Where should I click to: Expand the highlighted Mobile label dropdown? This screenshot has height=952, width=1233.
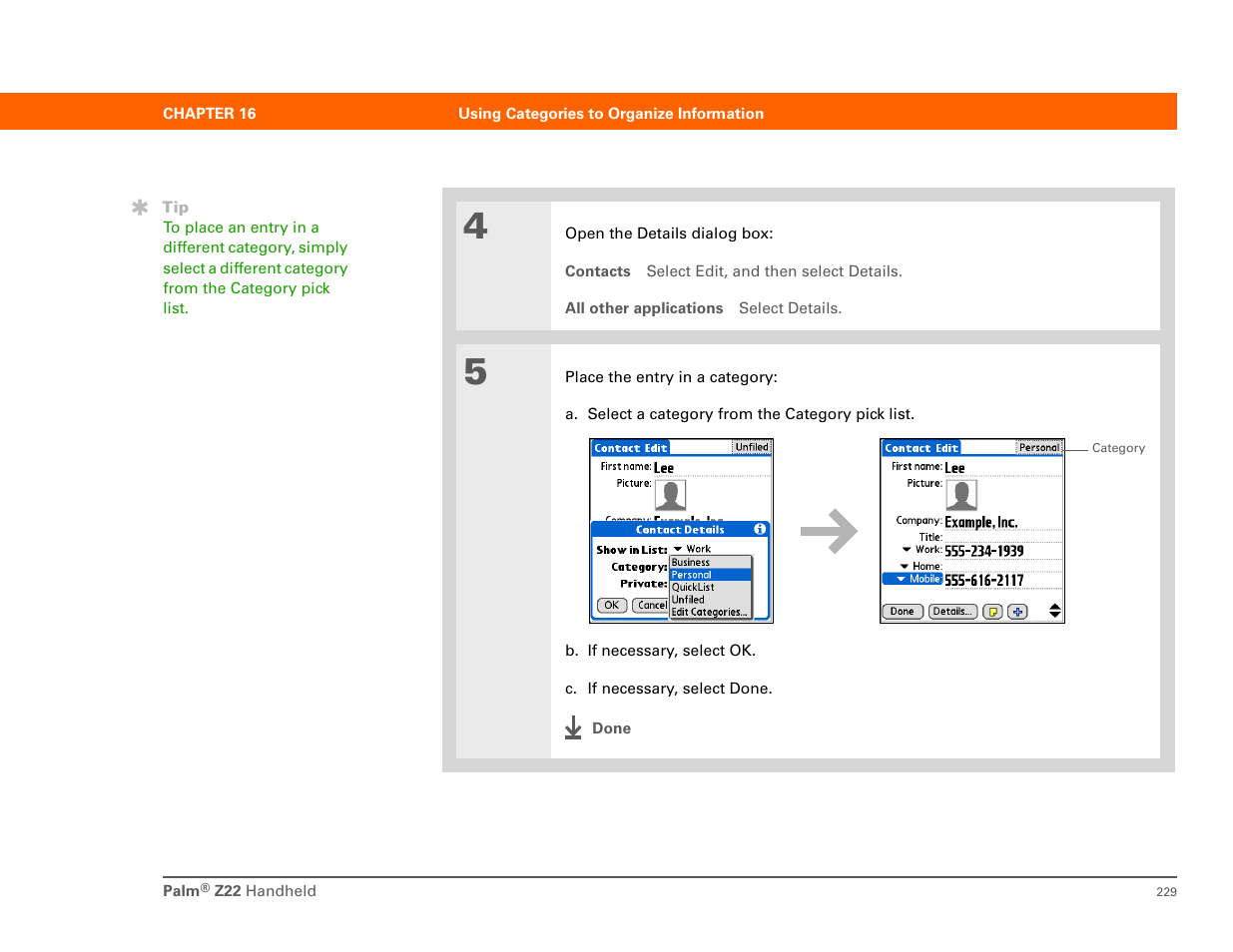tap(914, 579)
